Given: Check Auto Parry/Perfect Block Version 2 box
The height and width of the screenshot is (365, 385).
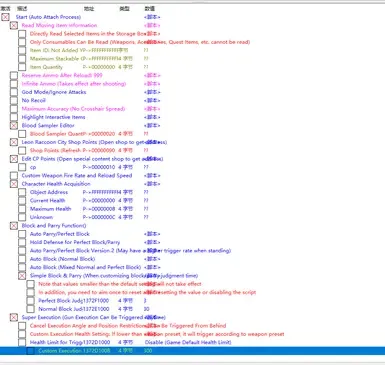Looking at the screenshot, I should [x=22, y=251].
